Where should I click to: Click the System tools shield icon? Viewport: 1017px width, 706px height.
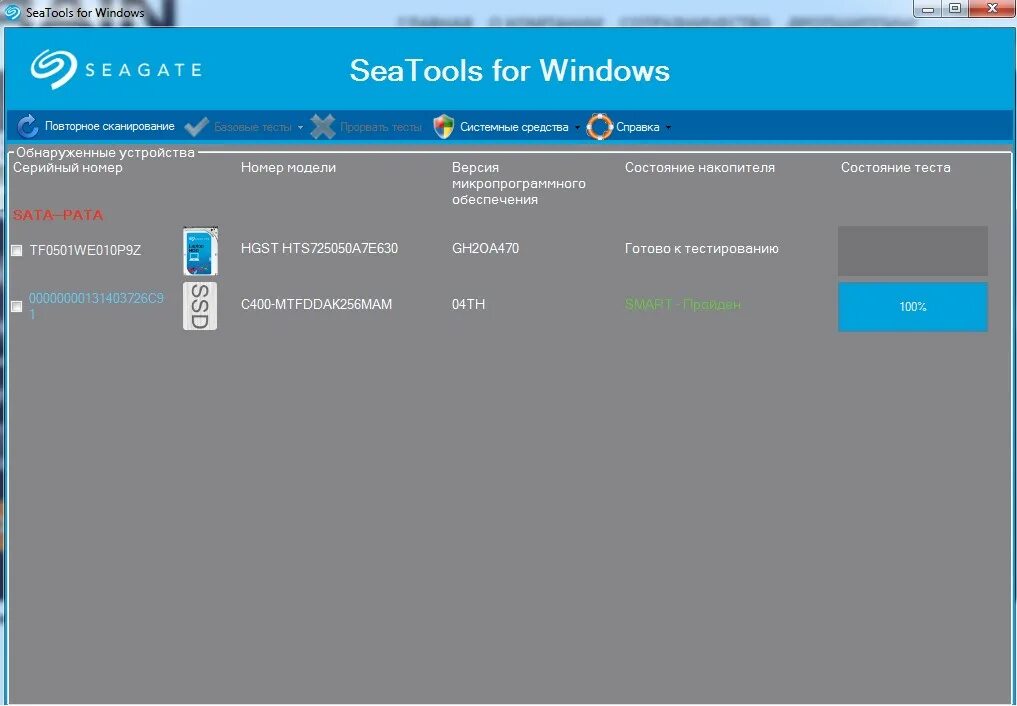(x=444, y=126)
